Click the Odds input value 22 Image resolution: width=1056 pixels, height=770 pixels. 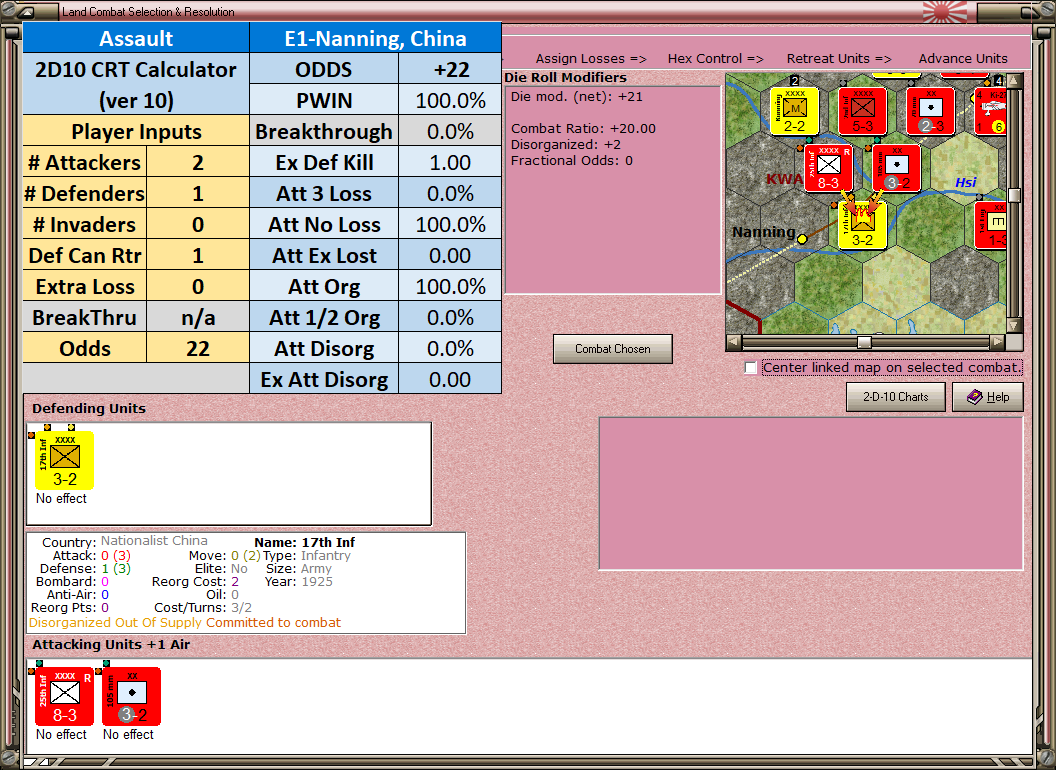click(198, 348)
